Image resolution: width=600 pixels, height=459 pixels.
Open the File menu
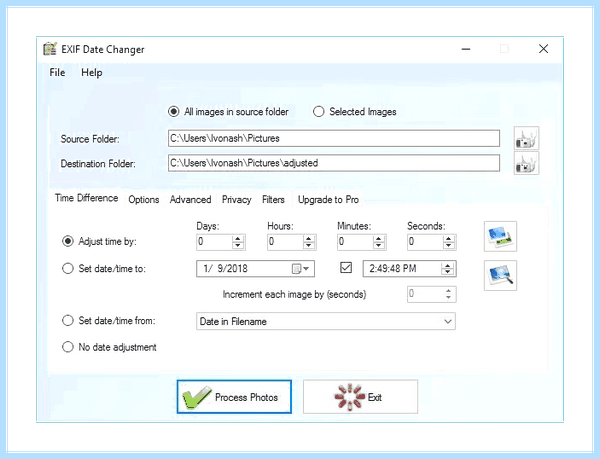tap(57, 73)
